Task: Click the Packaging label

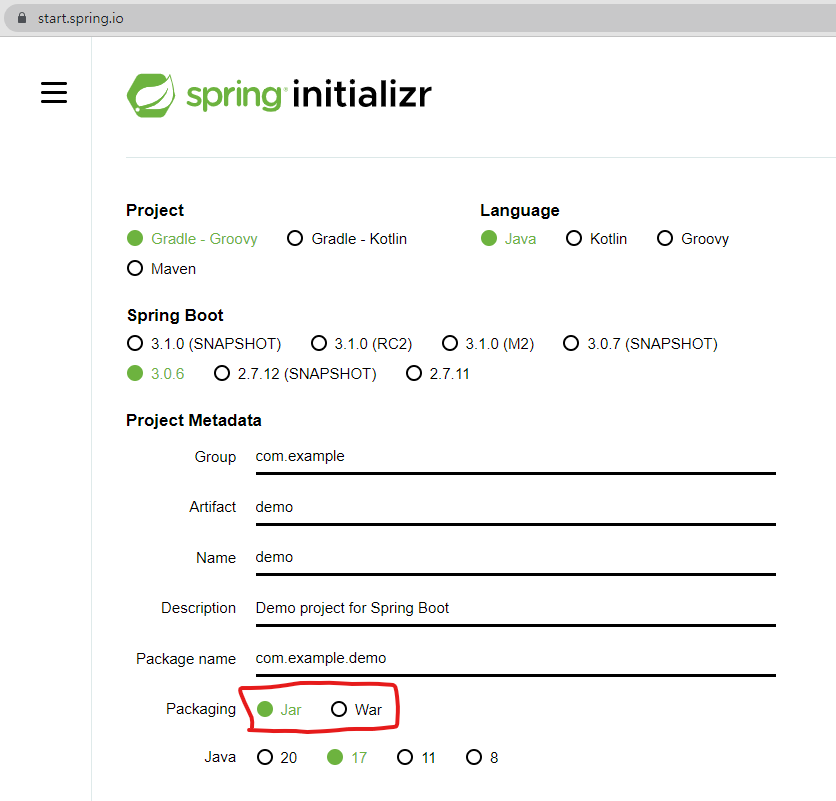Action: coord(201,709)
